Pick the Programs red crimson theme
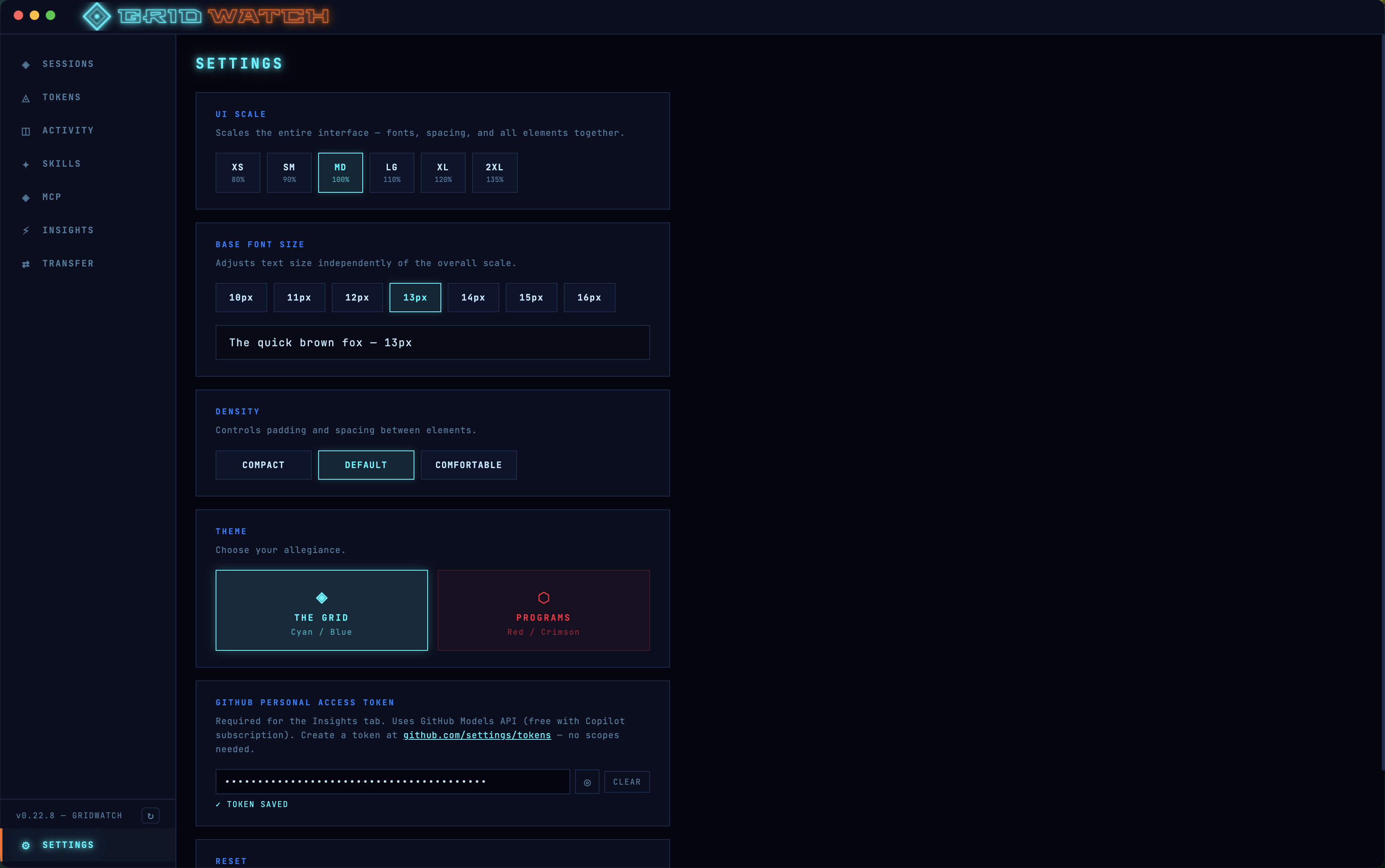Screen dimensions: 1385x868 (543, 610)
